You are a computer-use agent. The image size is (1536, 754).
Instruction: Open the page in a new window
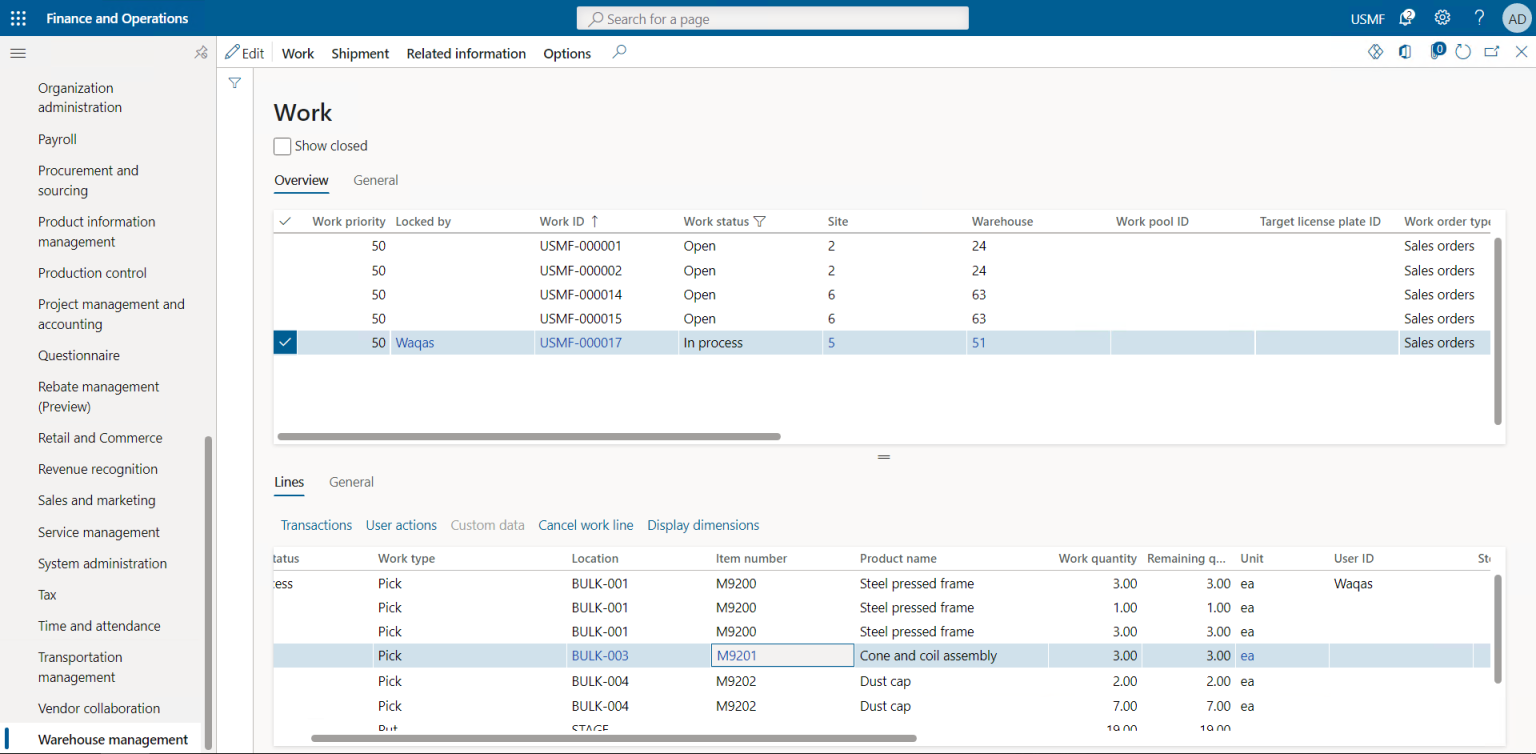[x=1491, y=51]
